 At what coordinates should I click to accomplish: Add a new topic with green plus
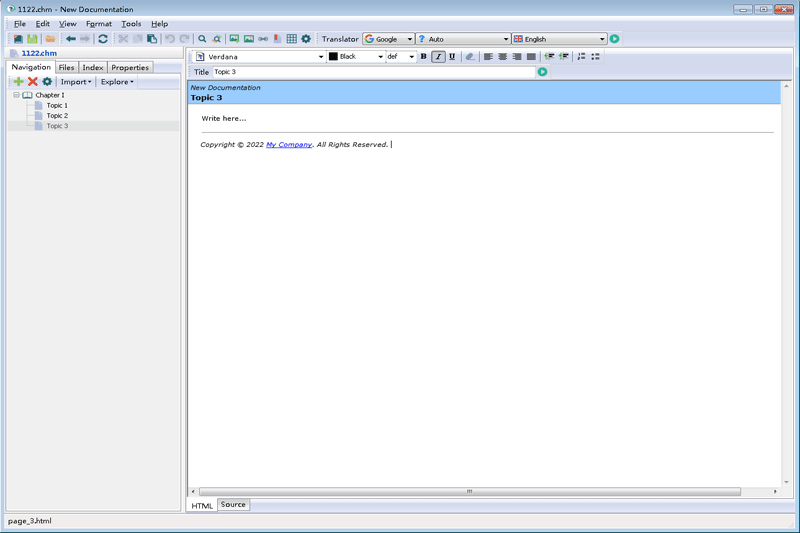click(x=18, y=82)
